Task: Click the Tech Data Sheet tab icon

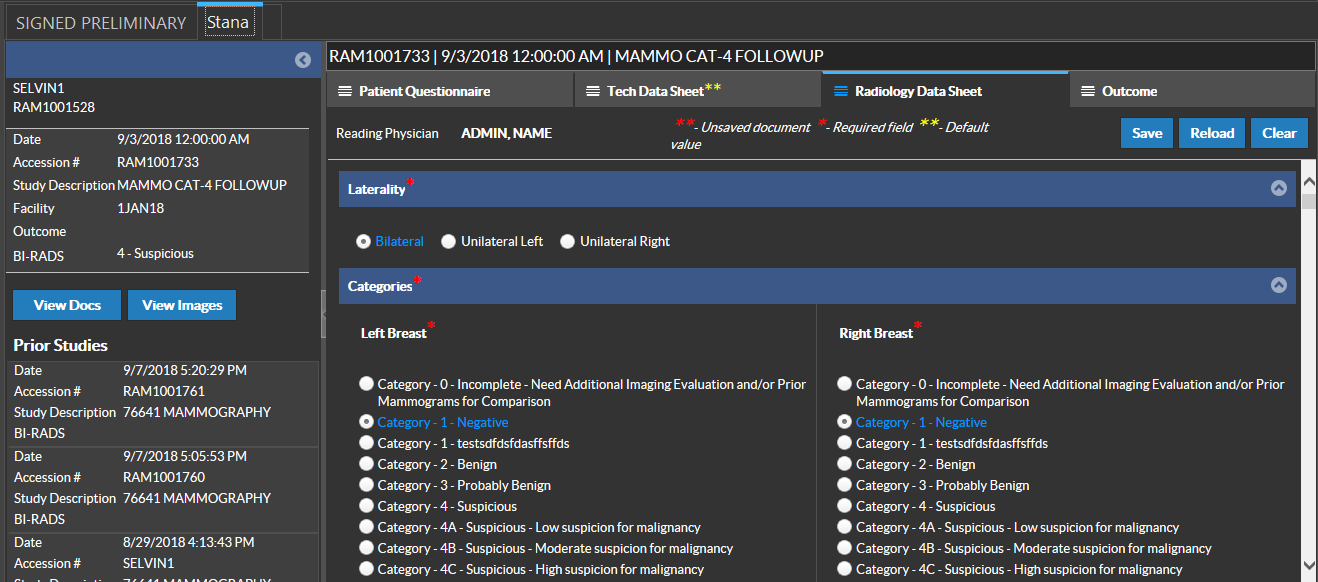Action: pos(593,91)
